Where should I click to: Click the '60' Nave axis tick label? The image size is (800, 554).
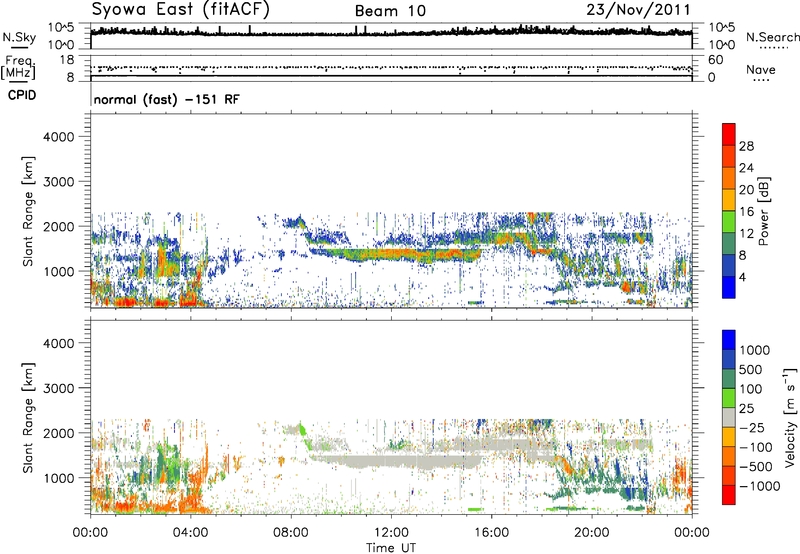pos(715,60)
